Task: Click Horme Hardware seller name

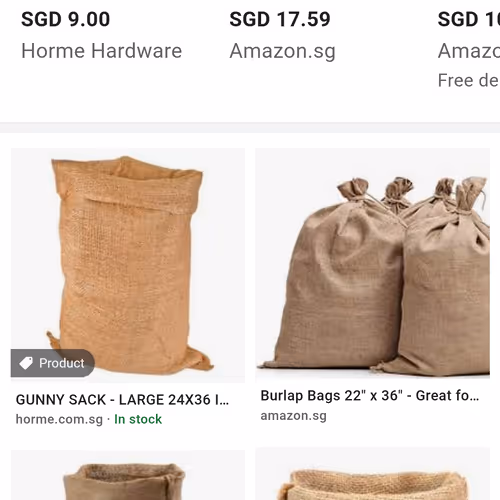Action: pyautogui.click(x=102, y=51)
